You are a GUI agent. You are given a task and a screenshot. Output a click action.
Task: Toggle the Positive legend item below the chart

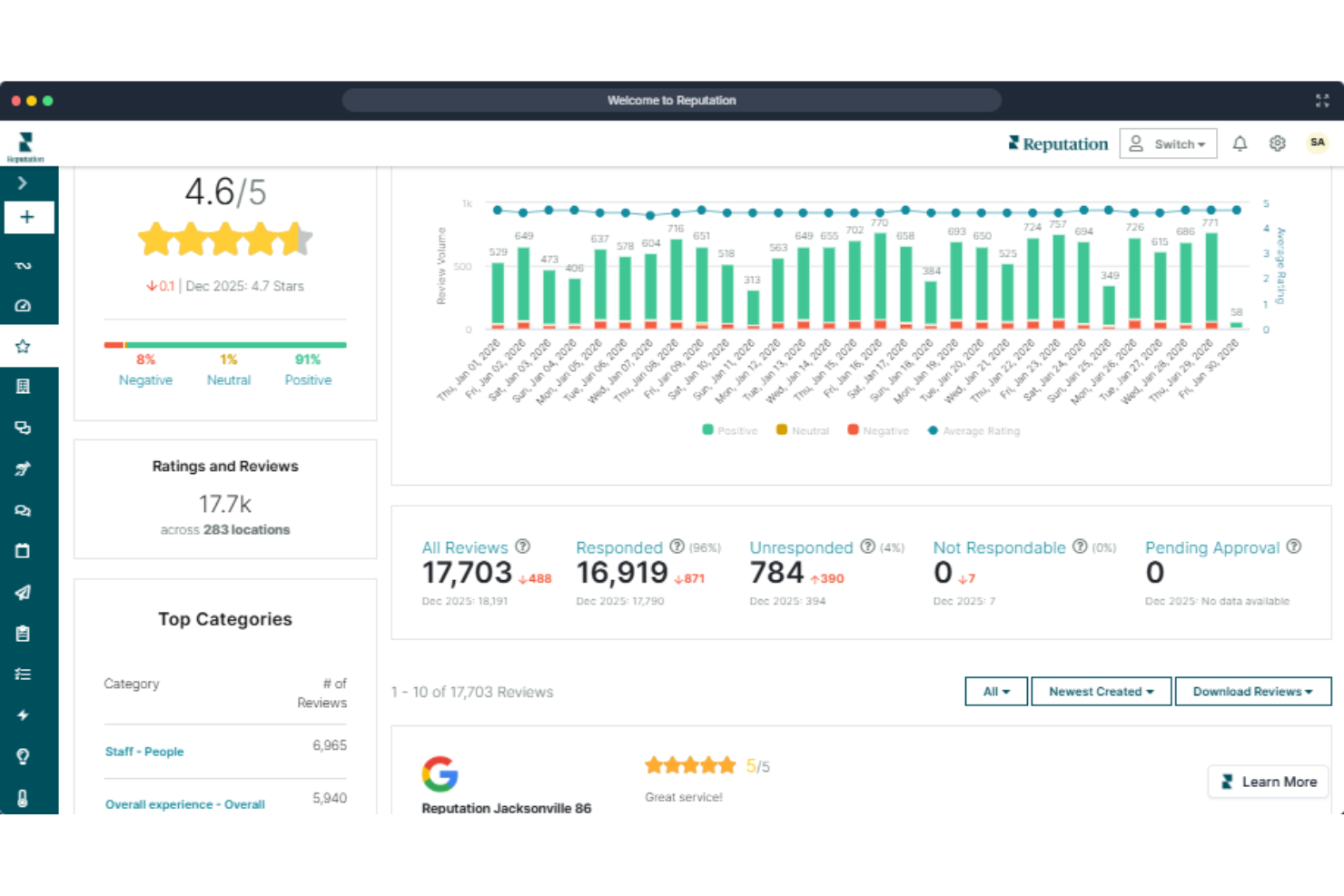[x=729, y=430]
